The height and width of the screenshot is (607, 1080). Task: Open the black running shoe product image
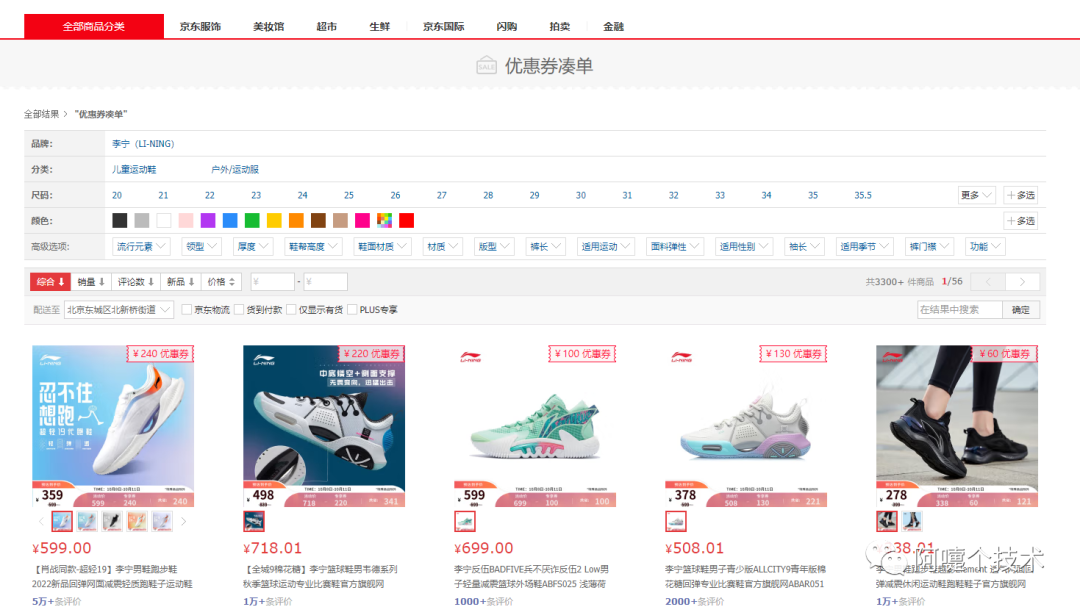pyautogui.click(x=957, y=426)
